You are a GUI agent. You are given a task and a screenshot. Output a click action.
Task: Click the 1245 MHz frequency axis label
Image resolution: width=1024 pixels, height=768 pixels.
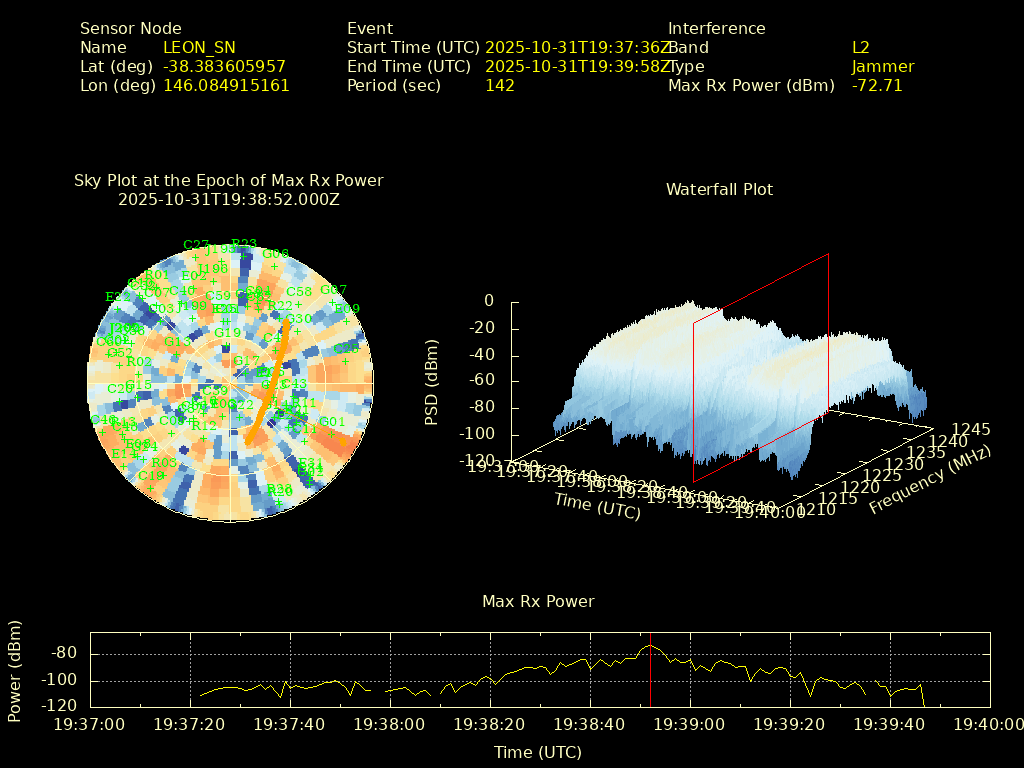(971, 429)
